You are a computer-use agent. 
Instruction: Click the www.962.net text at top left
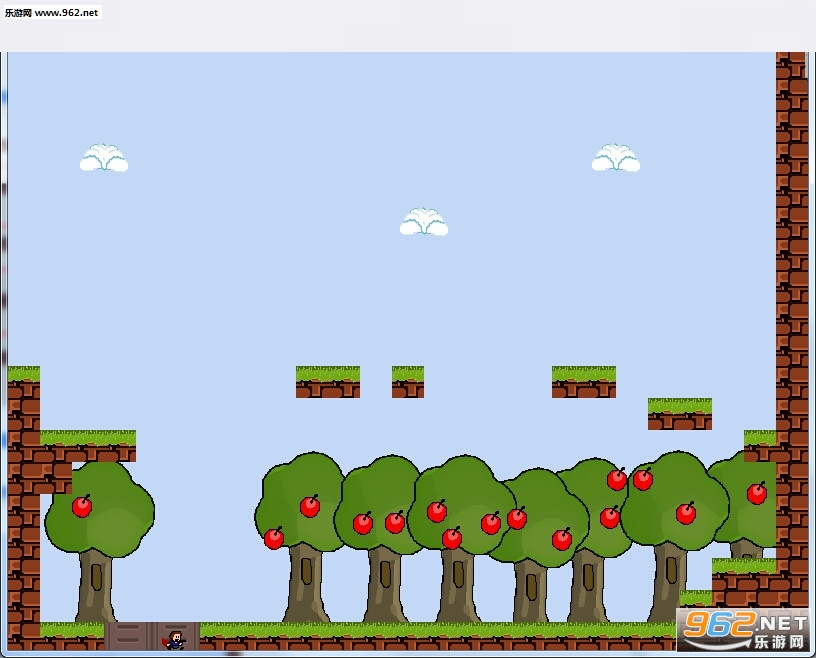click(66, 12)
